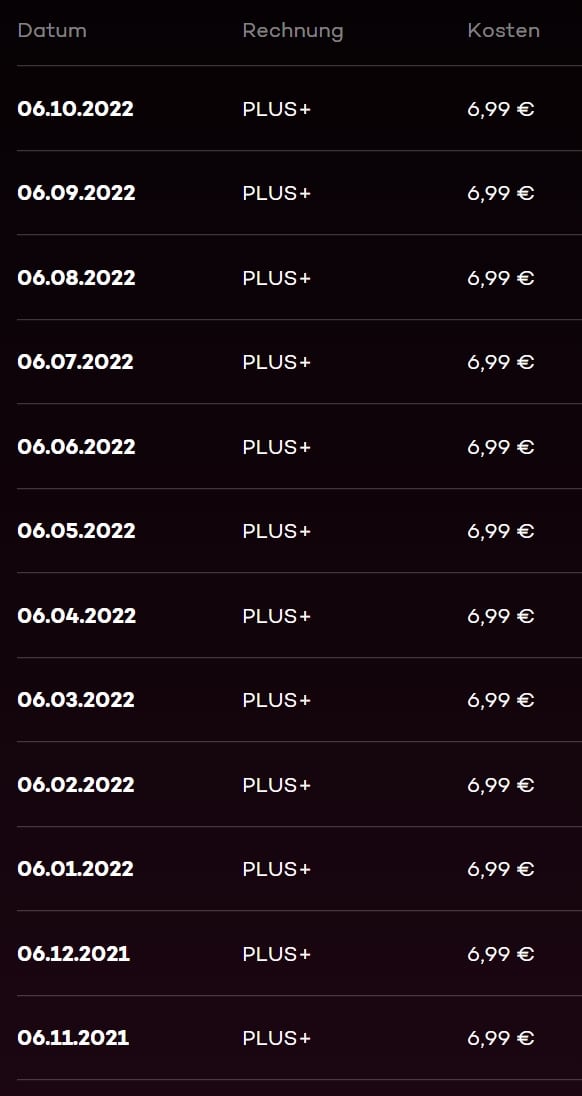
Task: Select the 06.08.2022 billing date
Action: pyautogui.click(x=76, y=278)
